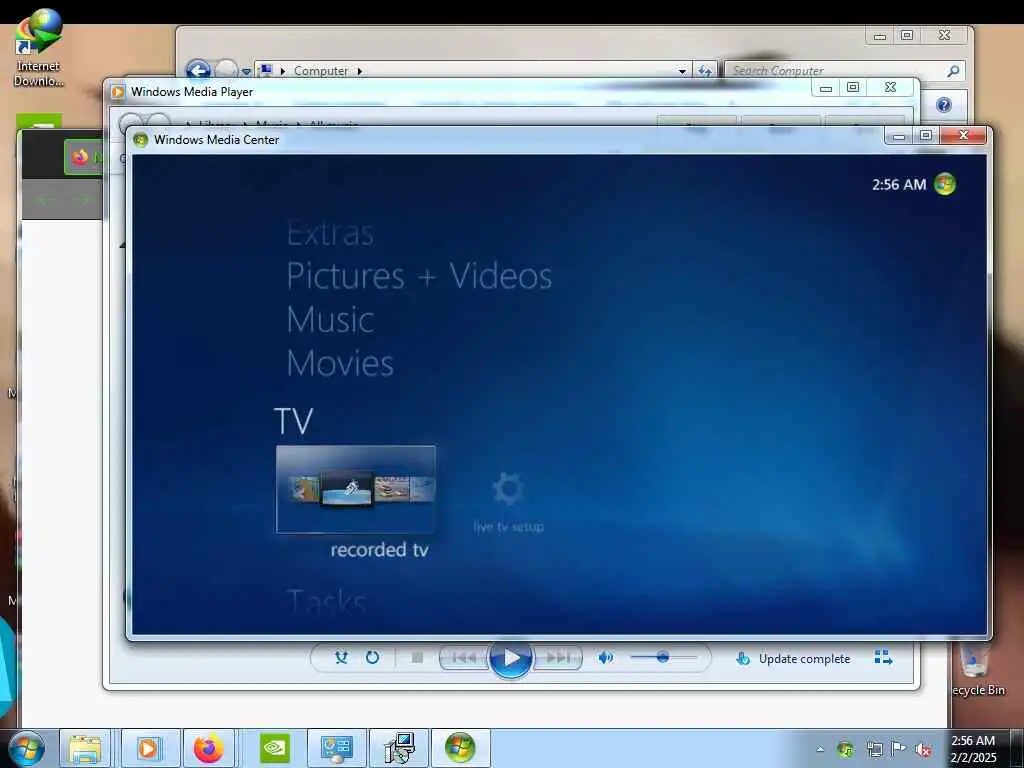Open live tv setup gear icon
Viewport: 1024px width, 768px height.
pos(508,489)
